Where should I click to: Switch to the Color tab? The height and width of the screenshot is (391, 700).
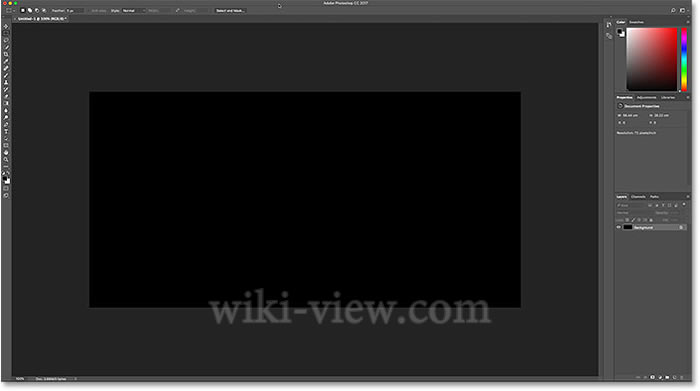[621, 22]
